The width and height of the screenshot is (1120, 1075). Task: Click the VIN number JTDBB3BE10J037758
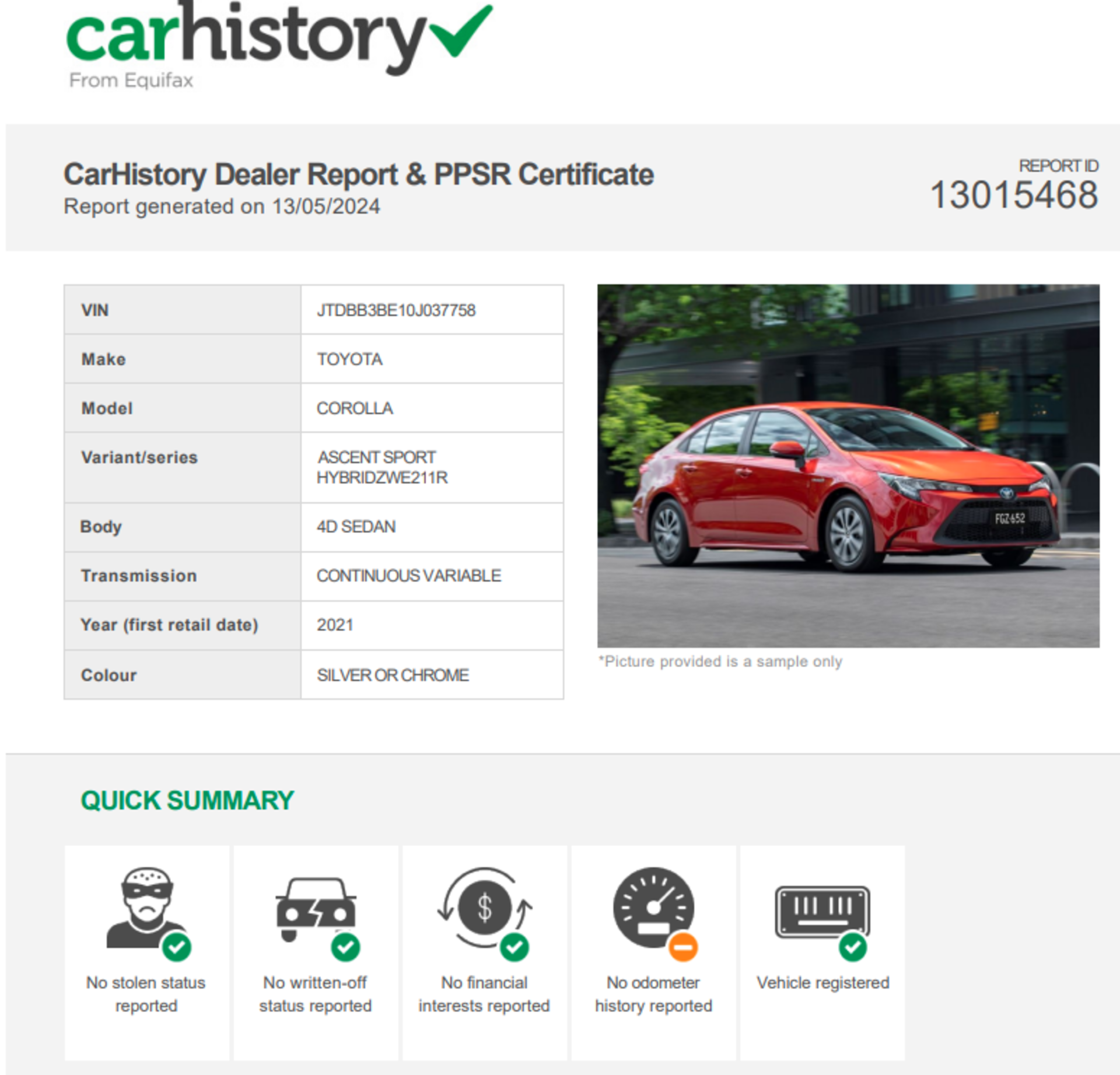point(396,310)
